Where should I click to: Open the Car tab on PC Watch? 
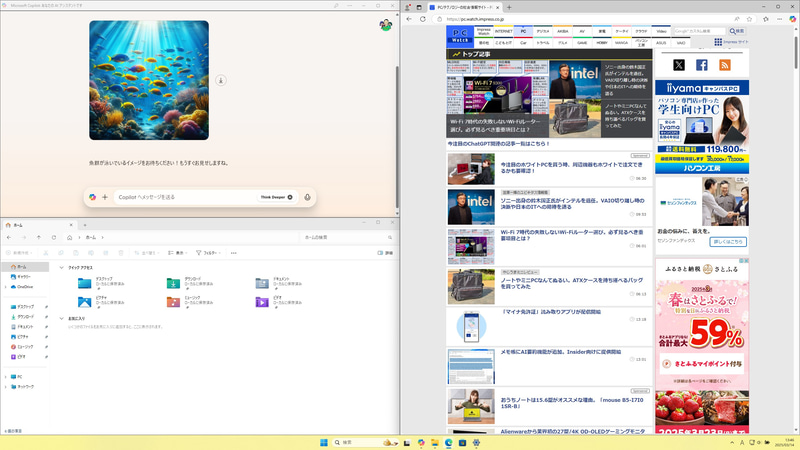[523, 43]
